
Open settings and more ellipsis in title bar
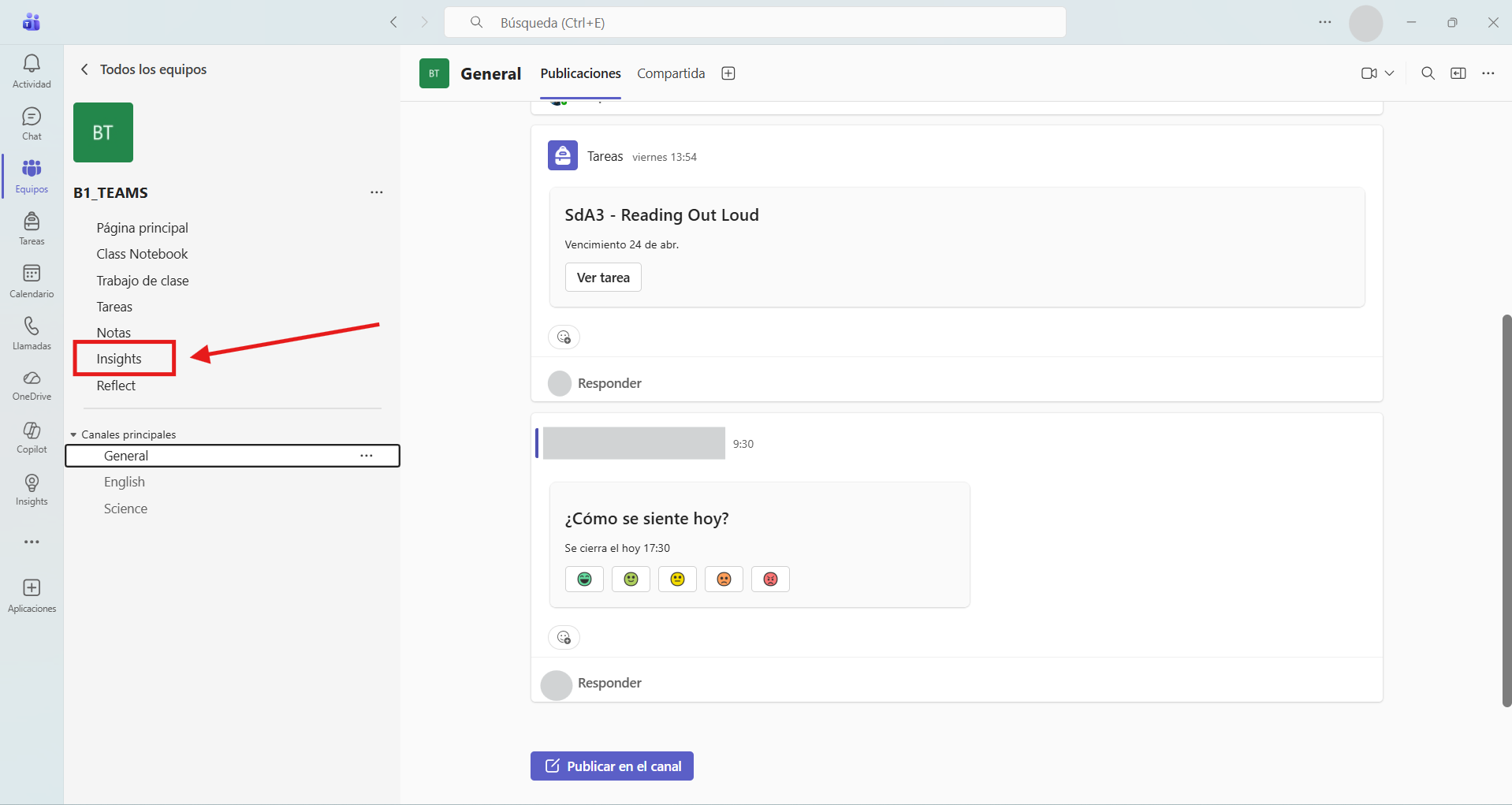pos(1325,22)
